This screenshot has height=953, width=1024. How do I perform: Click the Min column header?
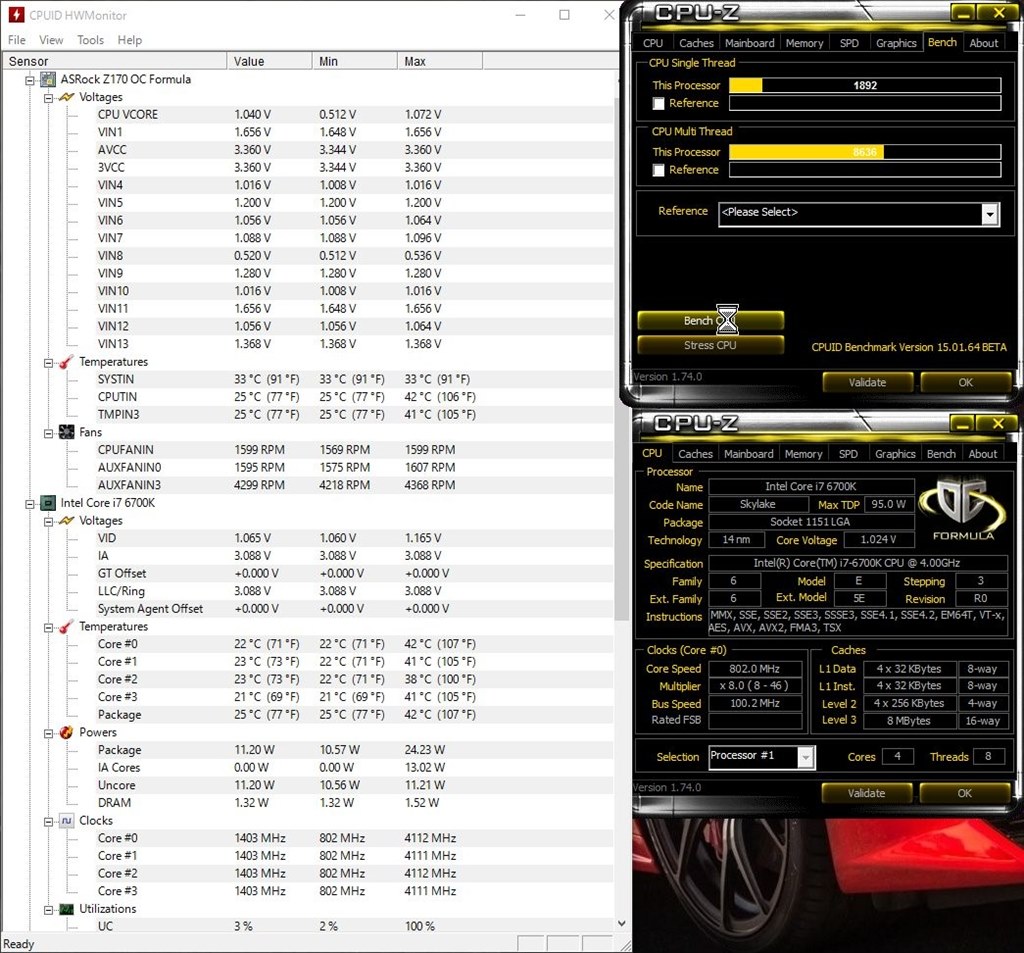(x=355, y=61)
